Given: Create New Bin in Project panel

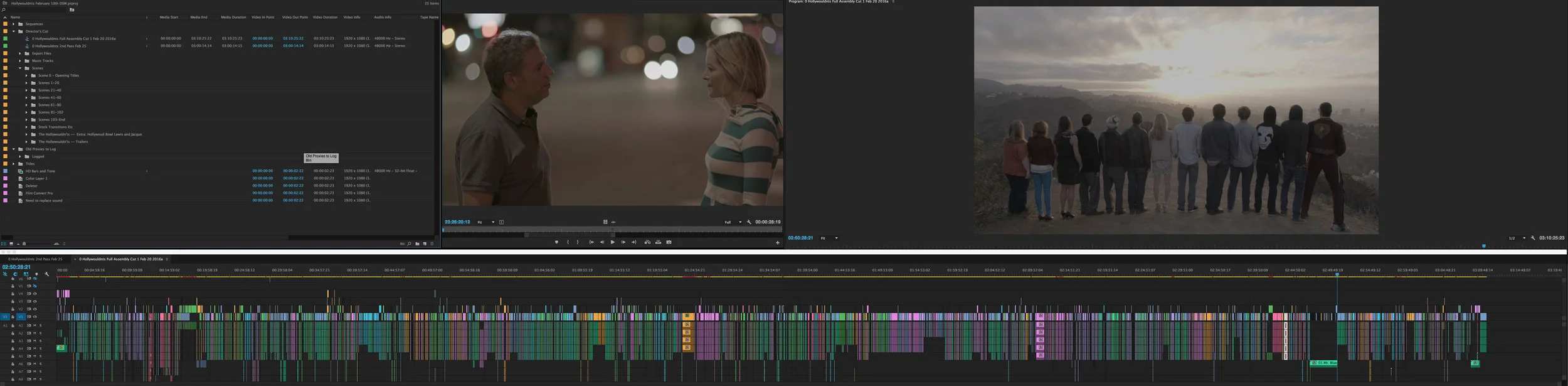Looking at the screenshot, I should (x=417, y=244).
